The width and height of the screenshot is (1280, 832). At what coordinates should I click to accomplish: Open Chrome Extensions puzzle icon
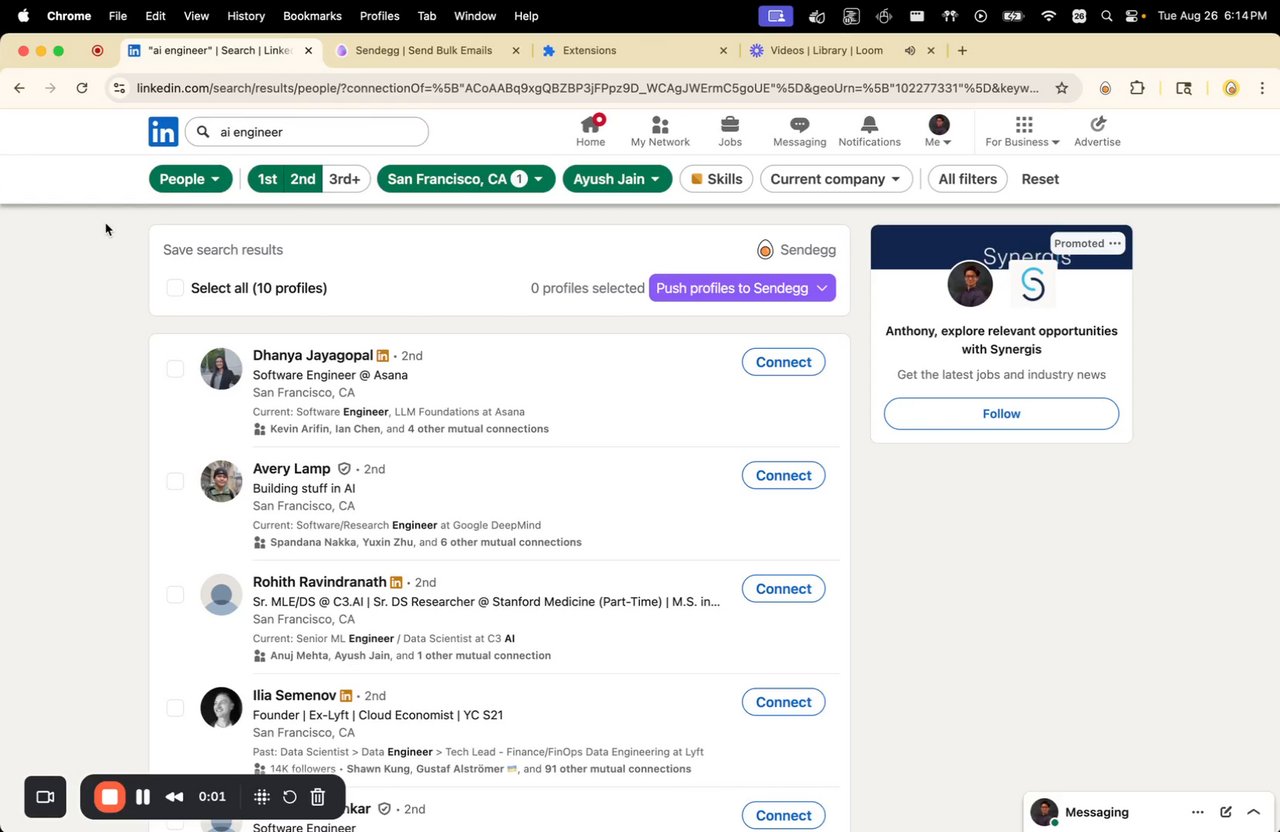click(x=1137, y=88)
